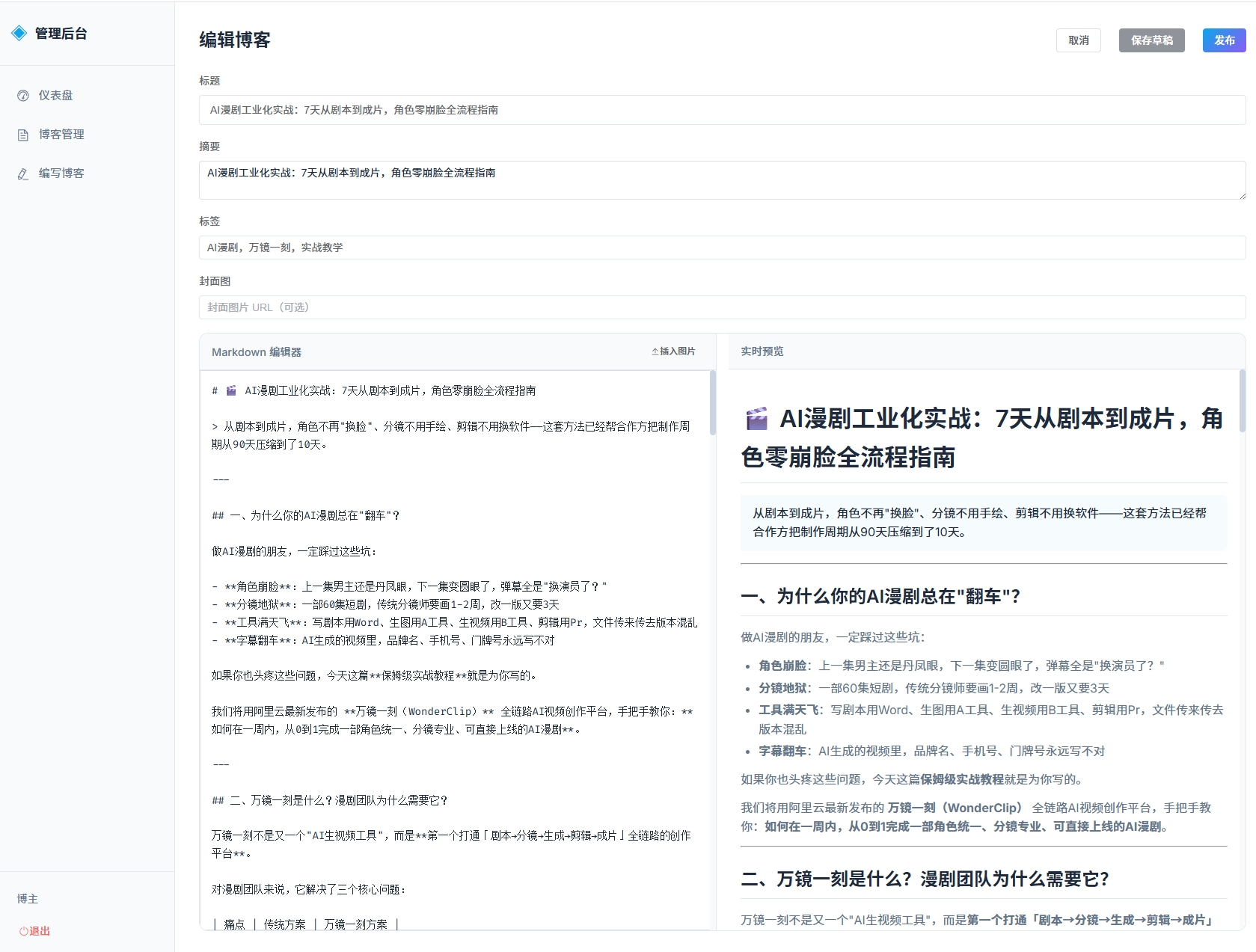Click the preview text '保姆级实战教程'
1256x952 pixels.
click(x=962, y=779)
